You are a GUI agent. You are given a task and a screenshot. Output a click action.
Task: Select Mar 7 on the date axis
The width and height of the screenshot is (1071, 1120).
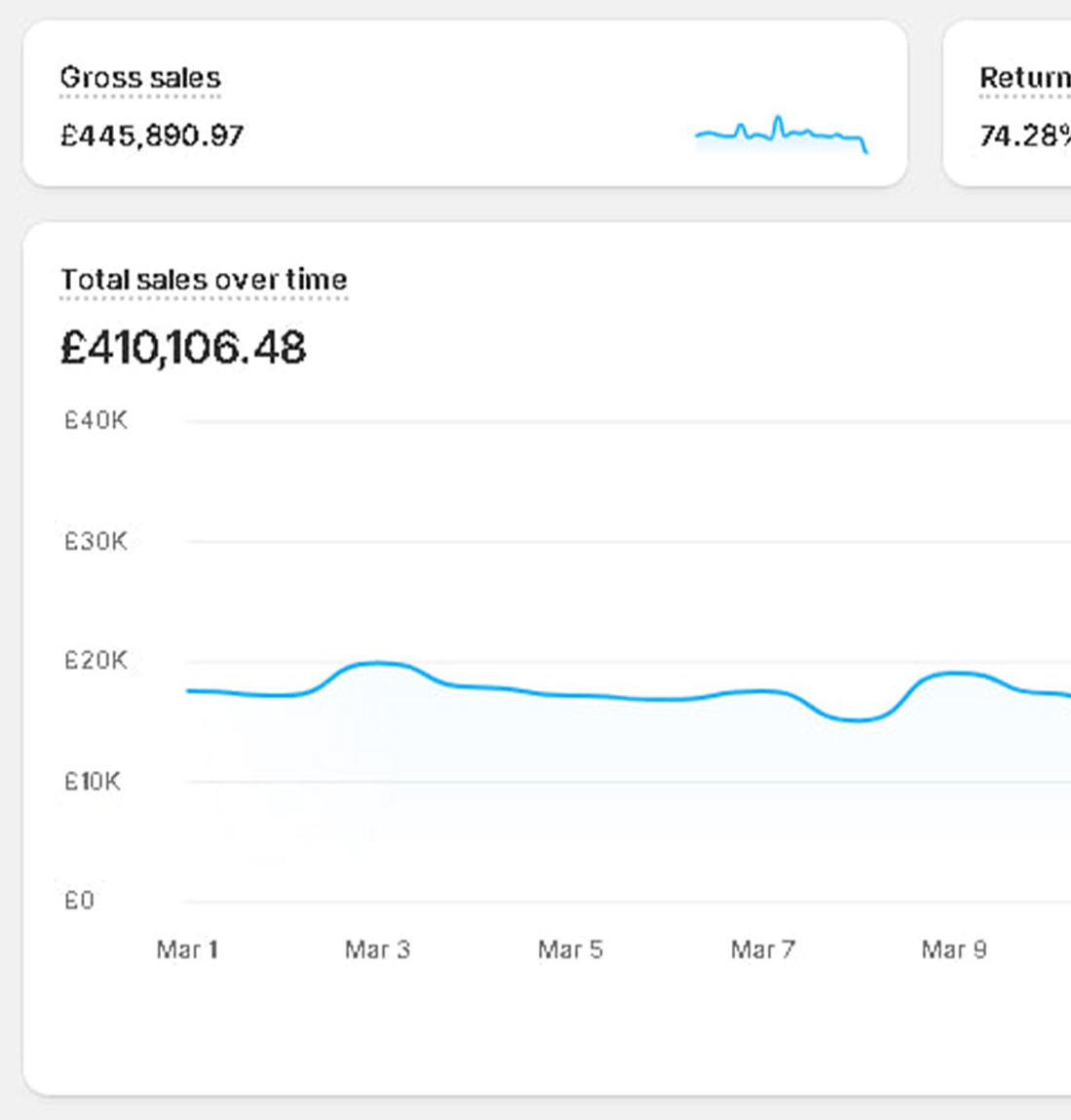click(763, 949)
